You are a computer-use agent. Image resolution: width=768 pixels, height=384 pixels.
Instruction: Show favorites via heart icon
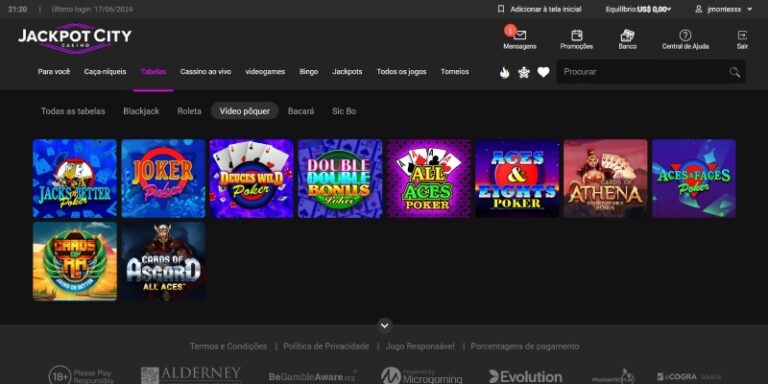coord(543,72)
